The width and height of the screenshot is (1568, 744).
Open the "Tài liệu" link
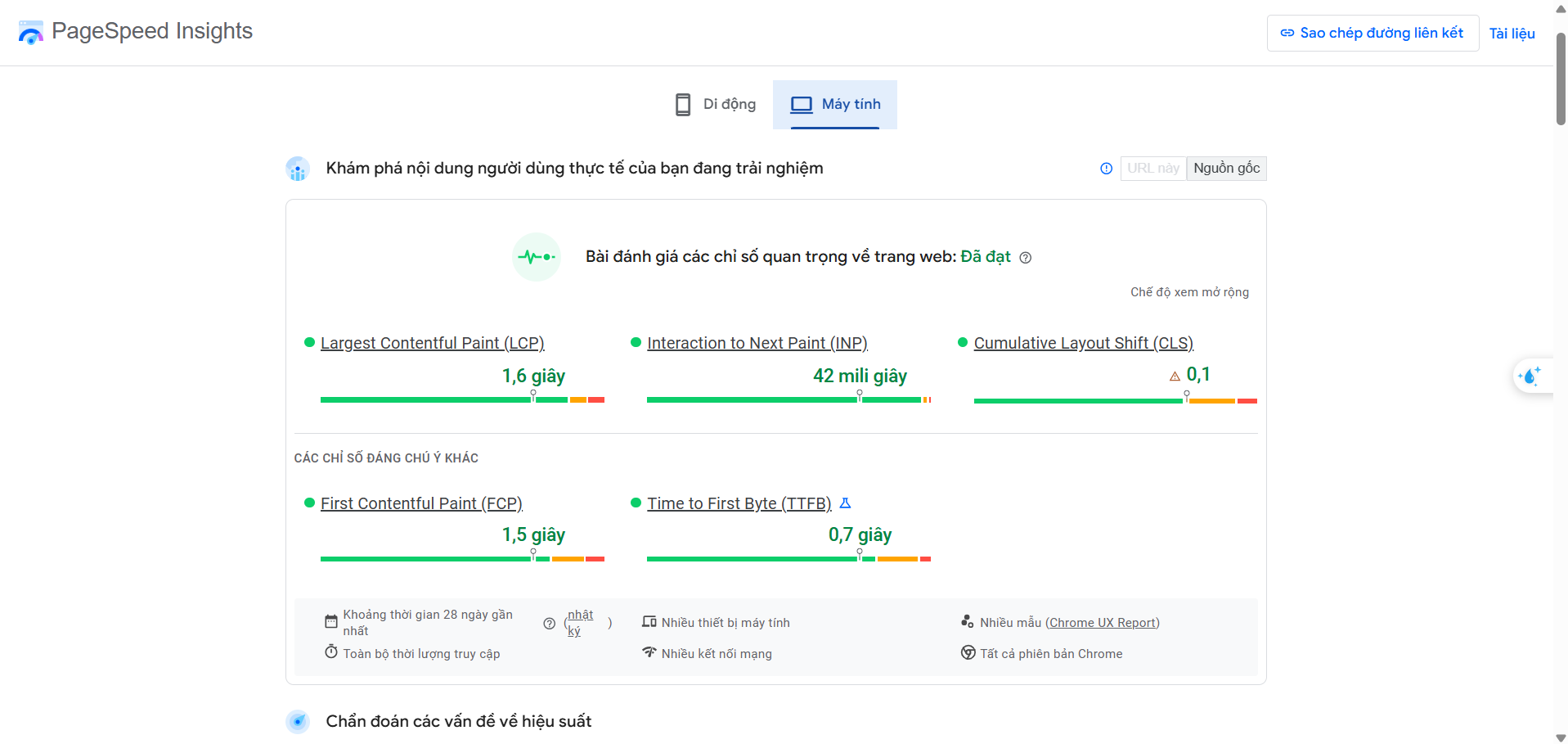point(1512,33)
